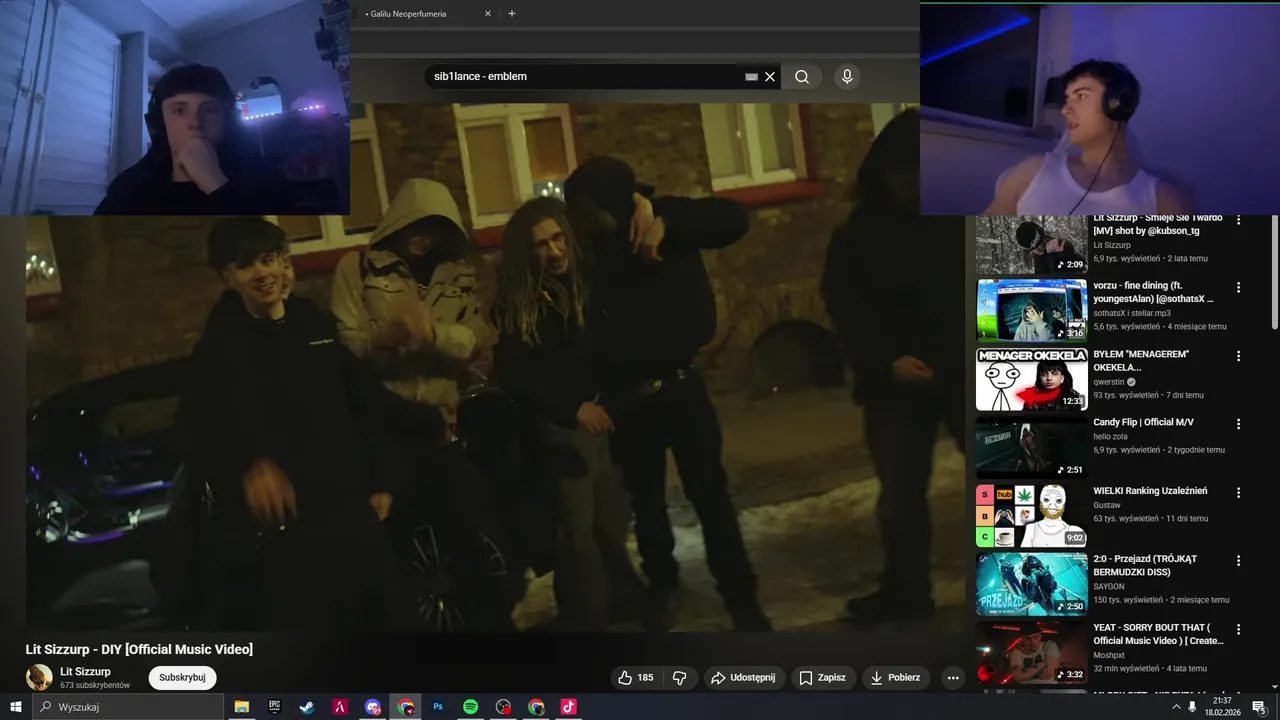Image resolution: width=1280 pixels, height=720 pixels.
Task: Click title 'WIELKI Ranking Uzależnień'
Action: 1150,491
